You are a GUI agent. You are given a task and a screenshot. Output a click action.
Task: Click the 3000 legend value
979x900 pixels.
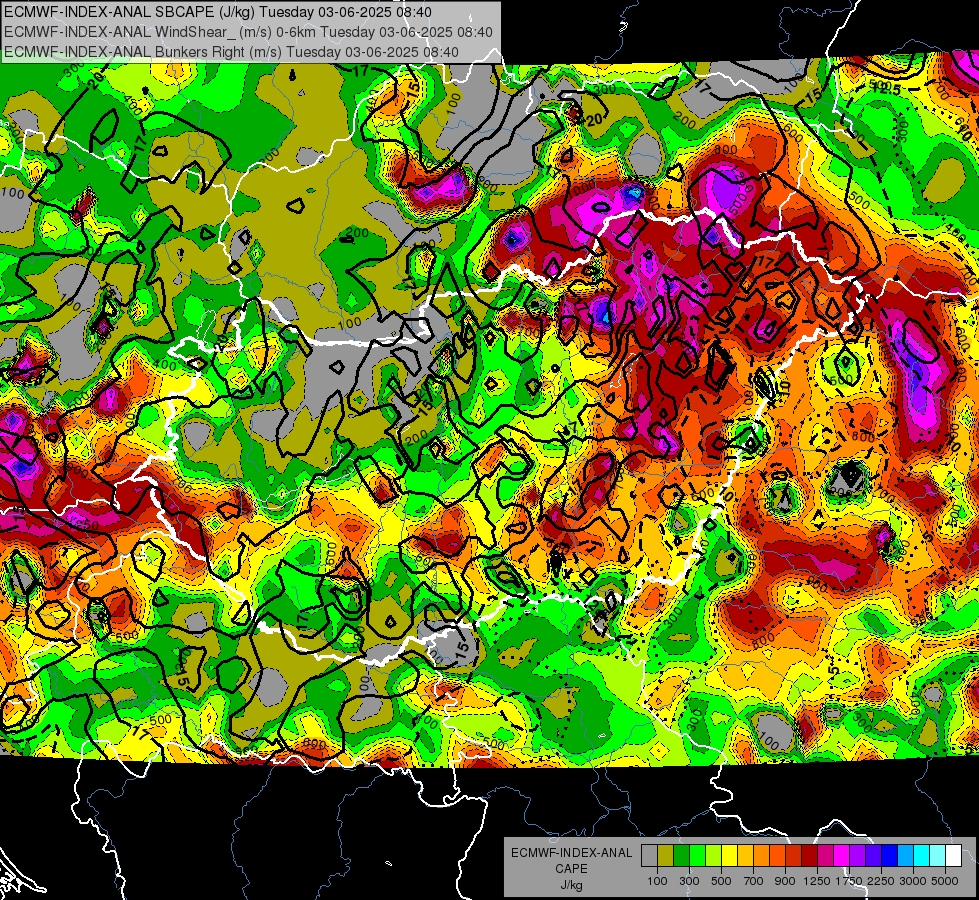913,881
